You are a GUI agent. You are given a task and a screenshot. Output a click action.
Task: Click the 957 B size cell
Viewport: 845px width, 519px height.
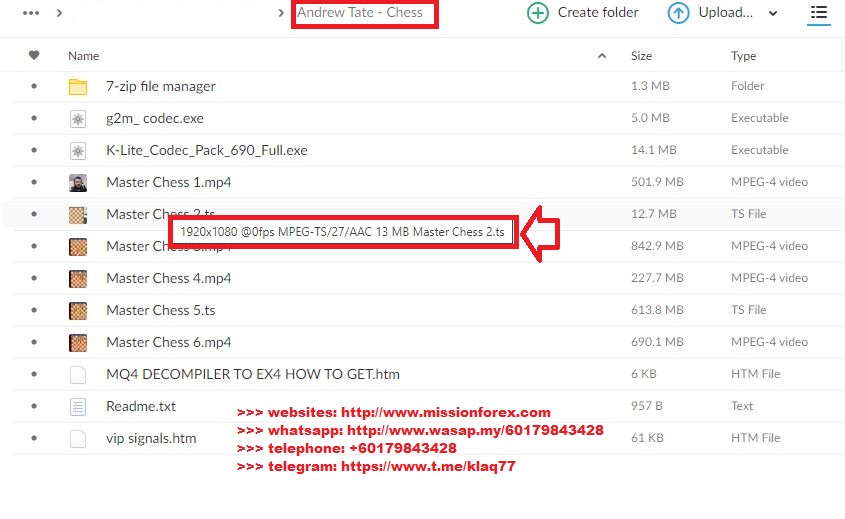pos(647,406)
